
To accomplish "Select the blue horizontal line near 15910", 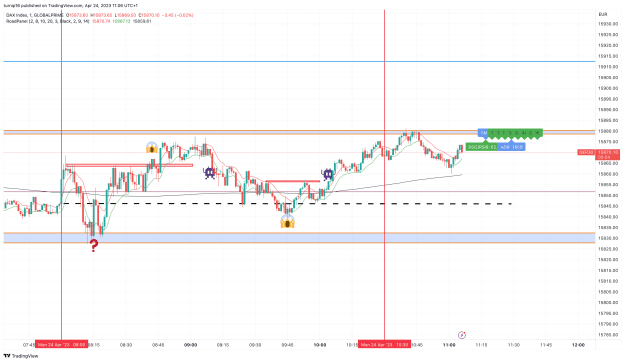I will click(299, 61).
